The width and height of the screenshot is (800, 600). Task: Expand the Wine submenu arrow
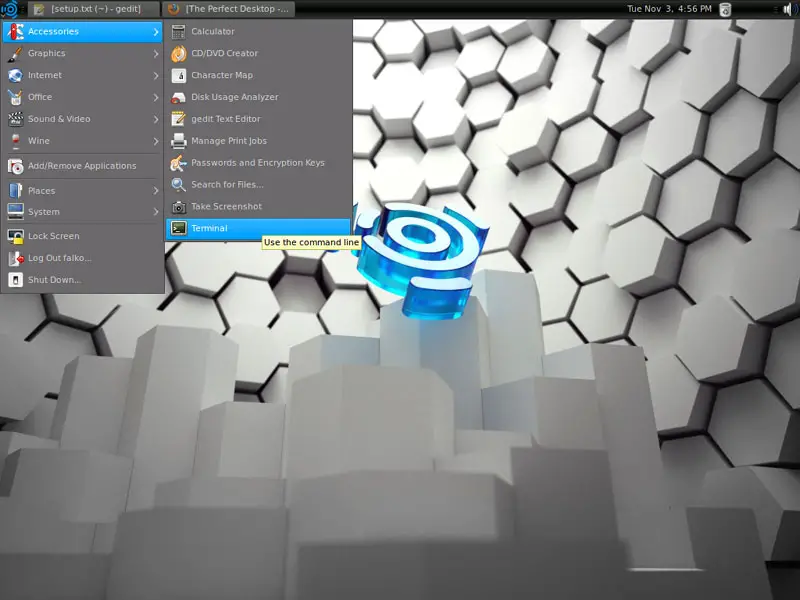pos(156,141)
